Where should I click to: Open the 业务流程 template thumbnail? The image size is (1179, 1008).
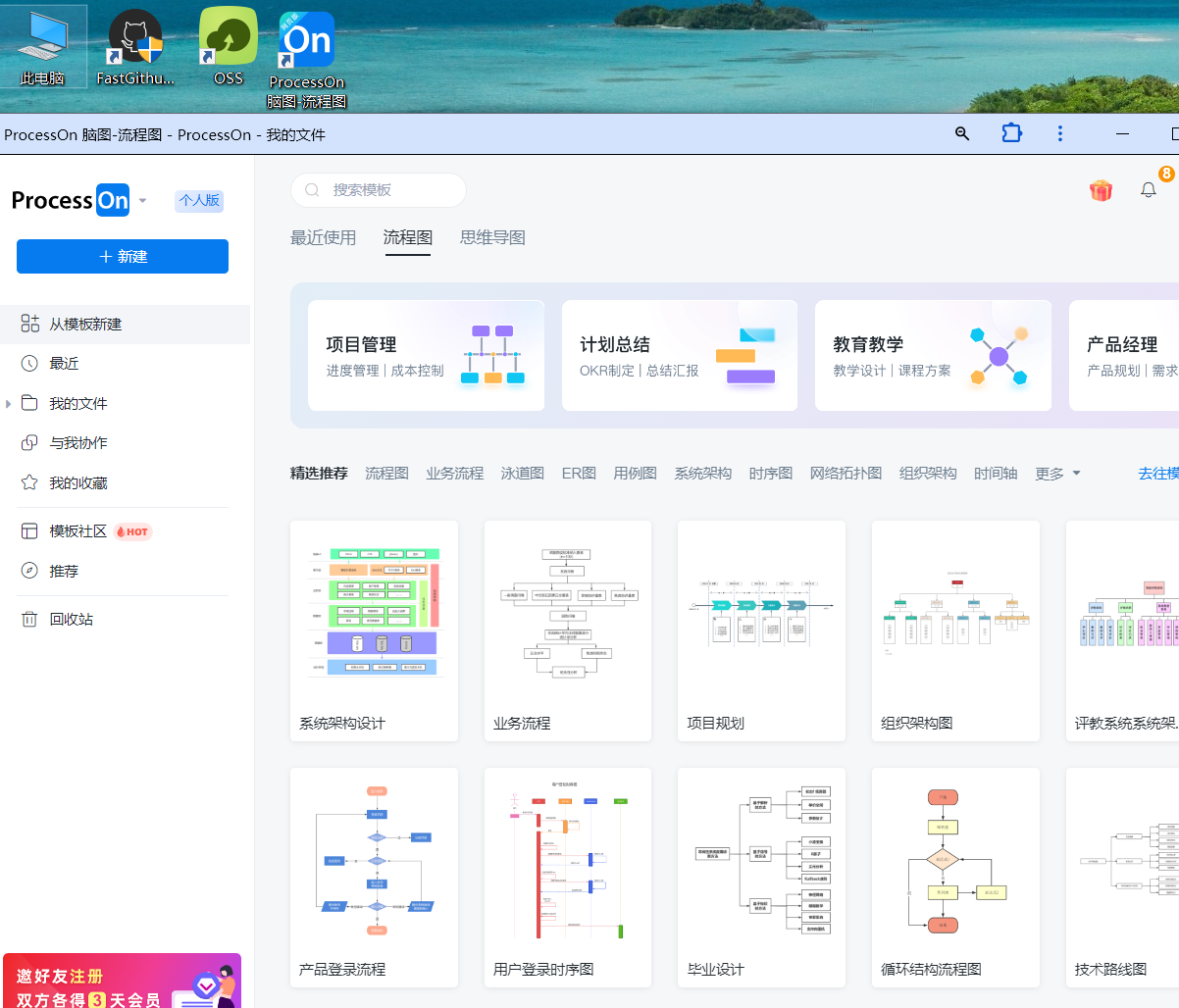point(568,630)
